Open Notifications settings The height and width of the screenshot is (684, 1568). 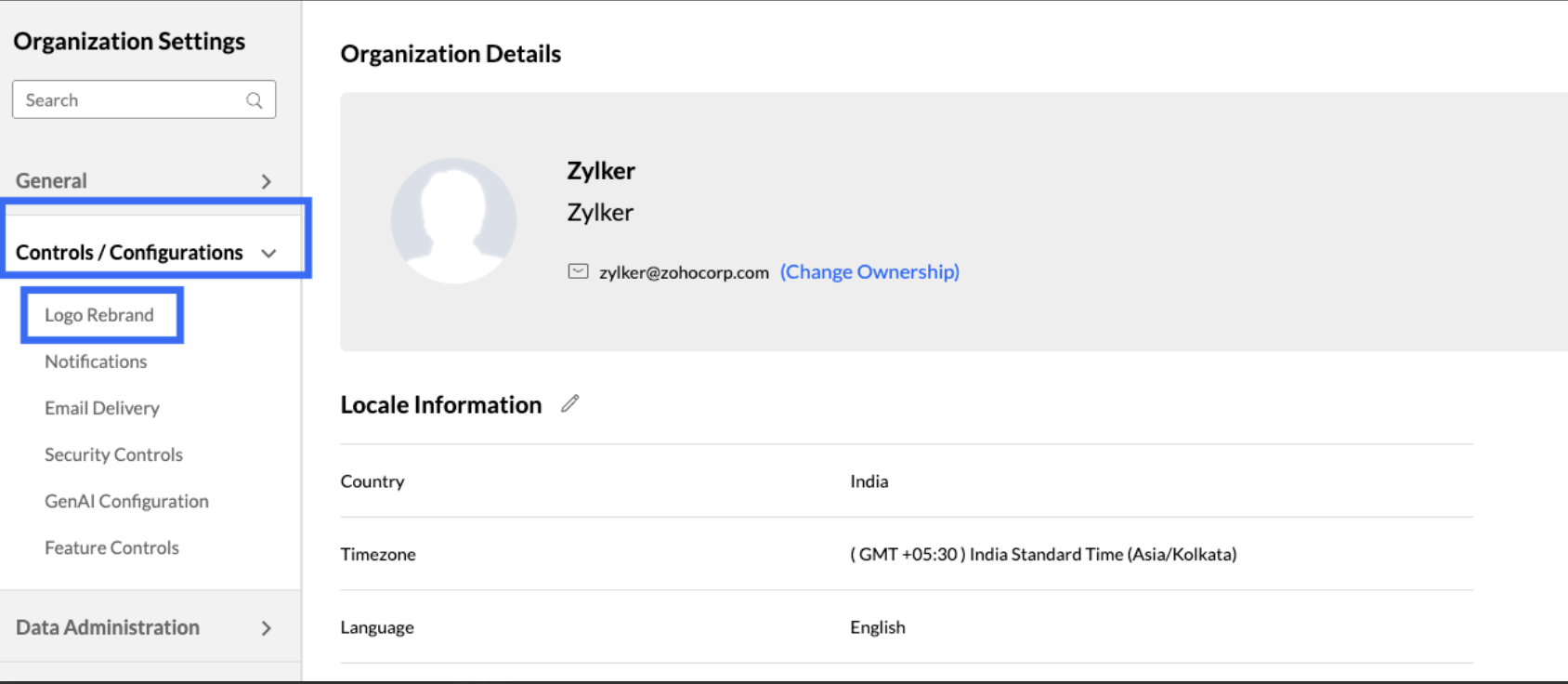[x=96, y=362]
